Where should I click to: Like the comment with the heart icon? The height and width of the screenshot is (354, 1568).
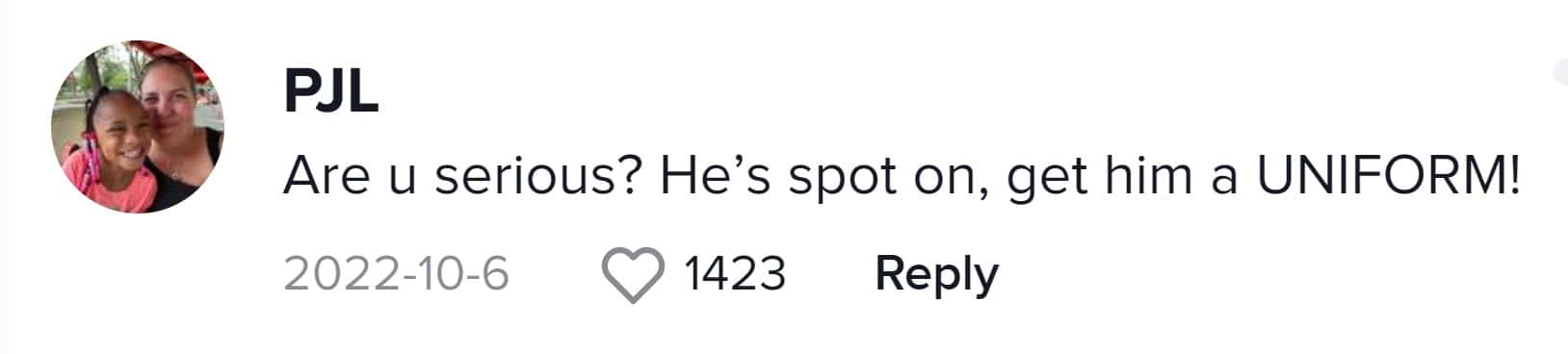point(633,275)
